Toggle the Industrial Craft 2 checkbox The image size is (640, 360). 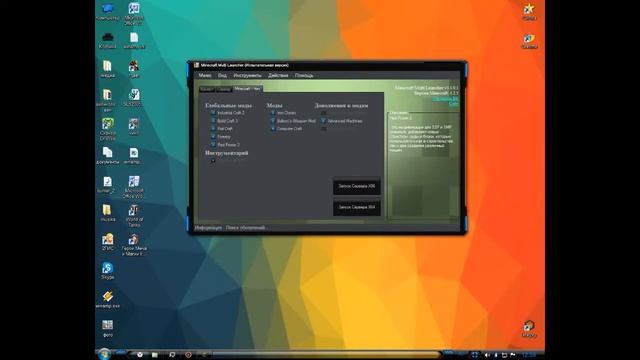[x=213, y=112]
